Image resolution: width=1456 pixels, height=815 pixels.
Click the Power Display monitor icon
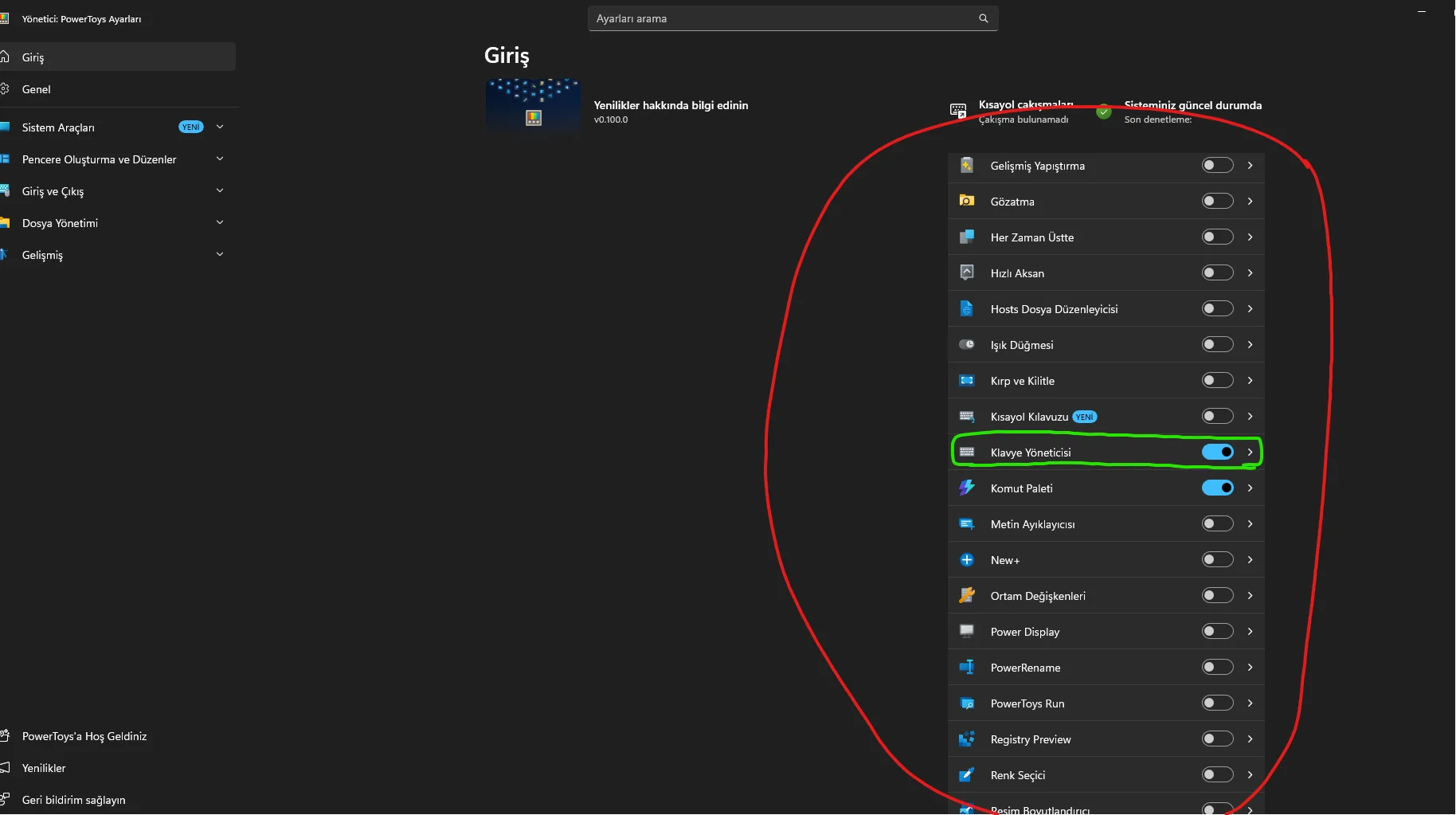(x=967, y=631)
